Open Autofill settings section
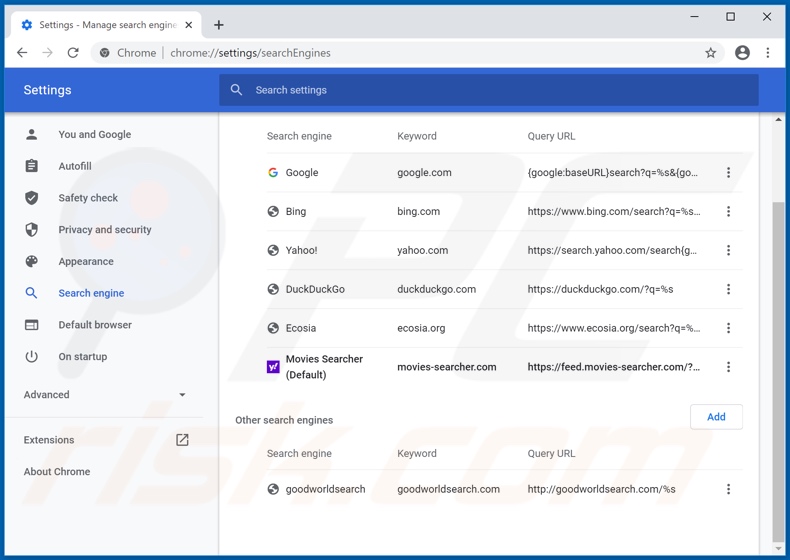Screen dimensions: 790x560 coord(75,166)
